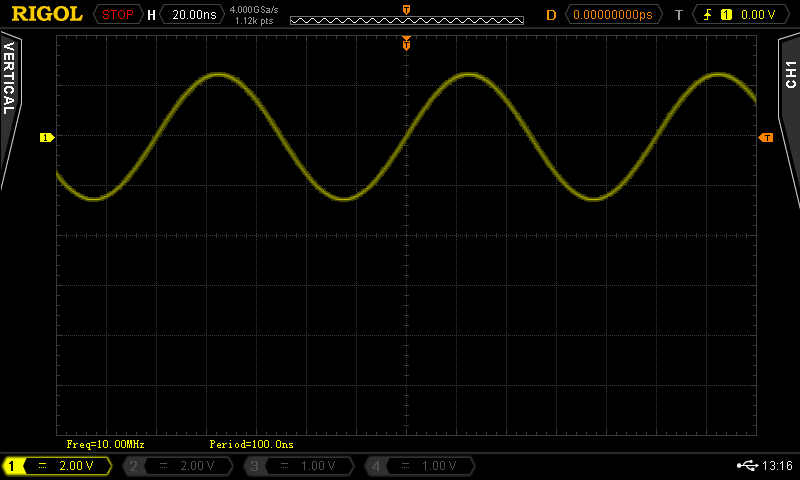Click the waveform memory overview bar
800x480 pixels.
click(x=407, y=20)
